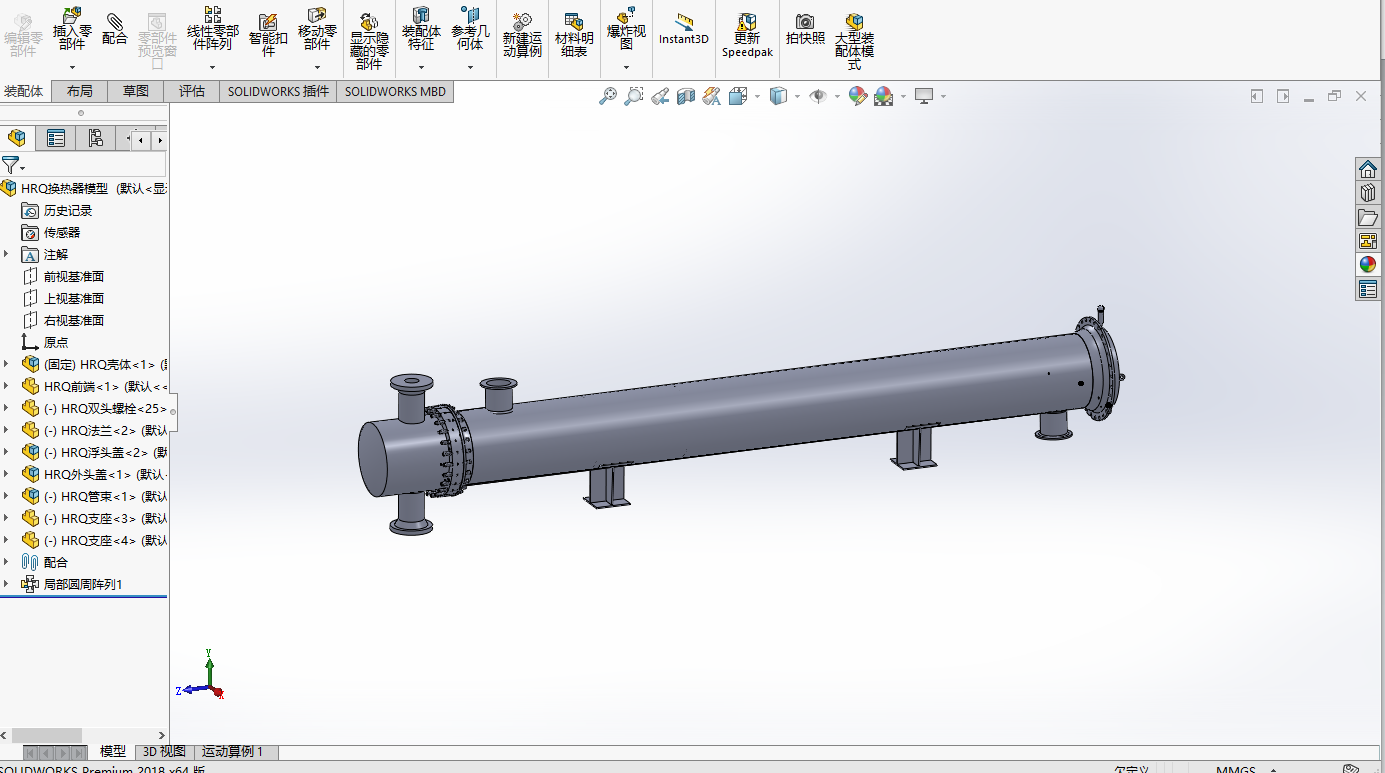Click the Display Style cube icon
The height and width of the screenshot is (773, 1385).
[x=778, y=96]
